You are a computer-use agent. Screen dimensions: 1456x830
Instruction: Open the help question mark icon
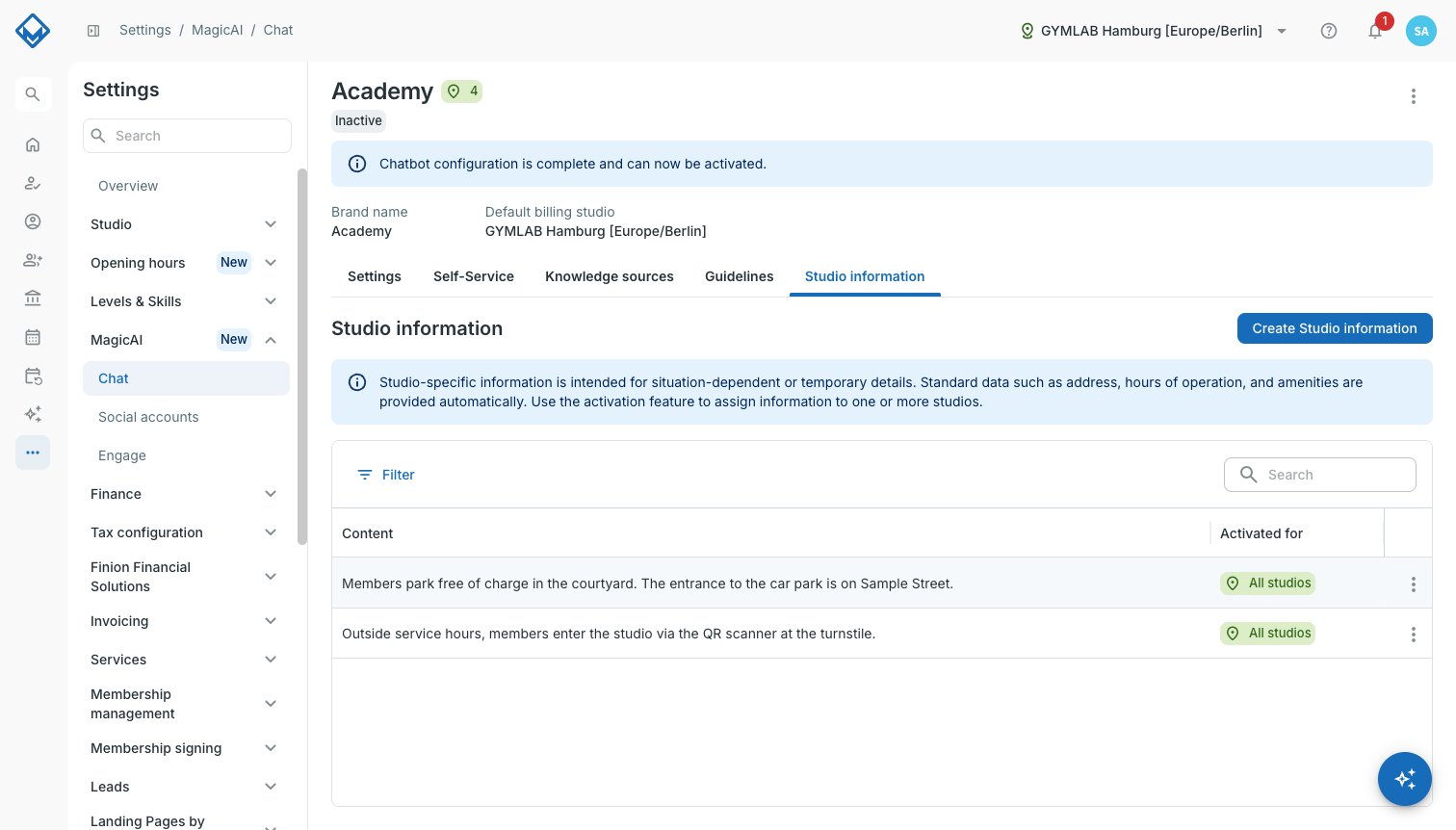[x=1329, y=31]
